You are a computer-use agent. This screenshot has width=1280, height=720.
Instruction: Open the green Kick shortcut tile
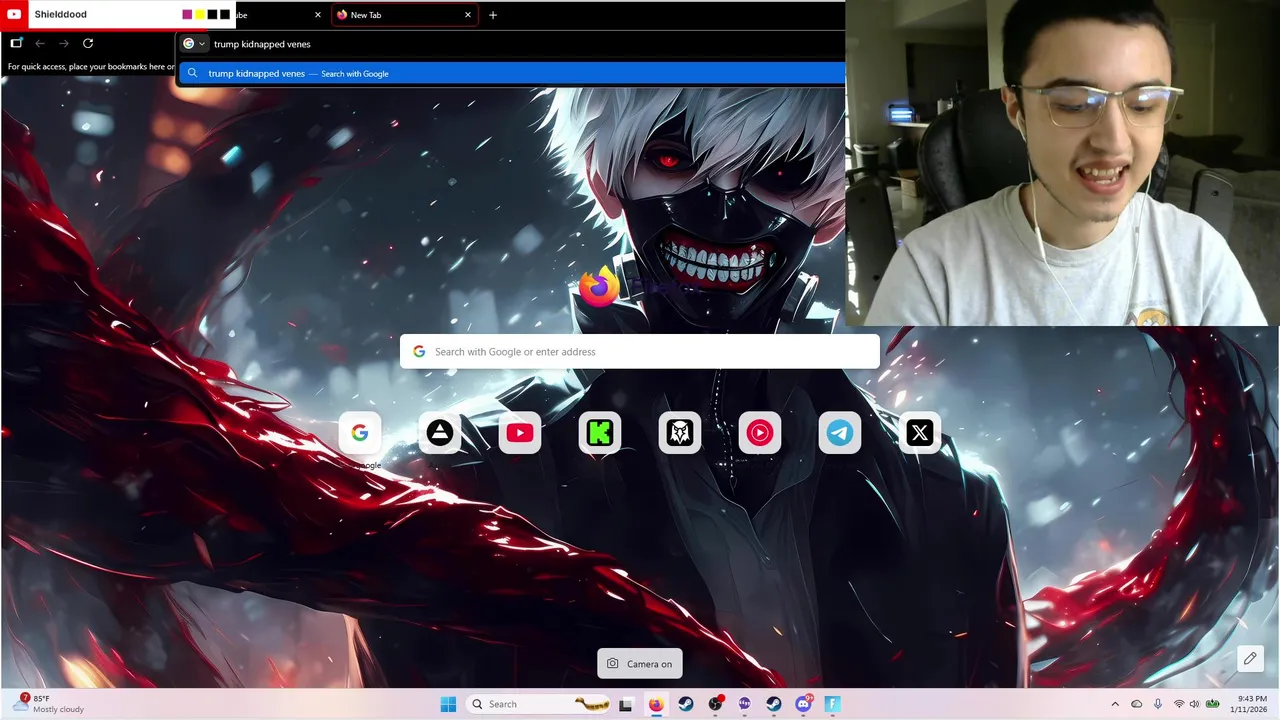[x=600, y=433]
